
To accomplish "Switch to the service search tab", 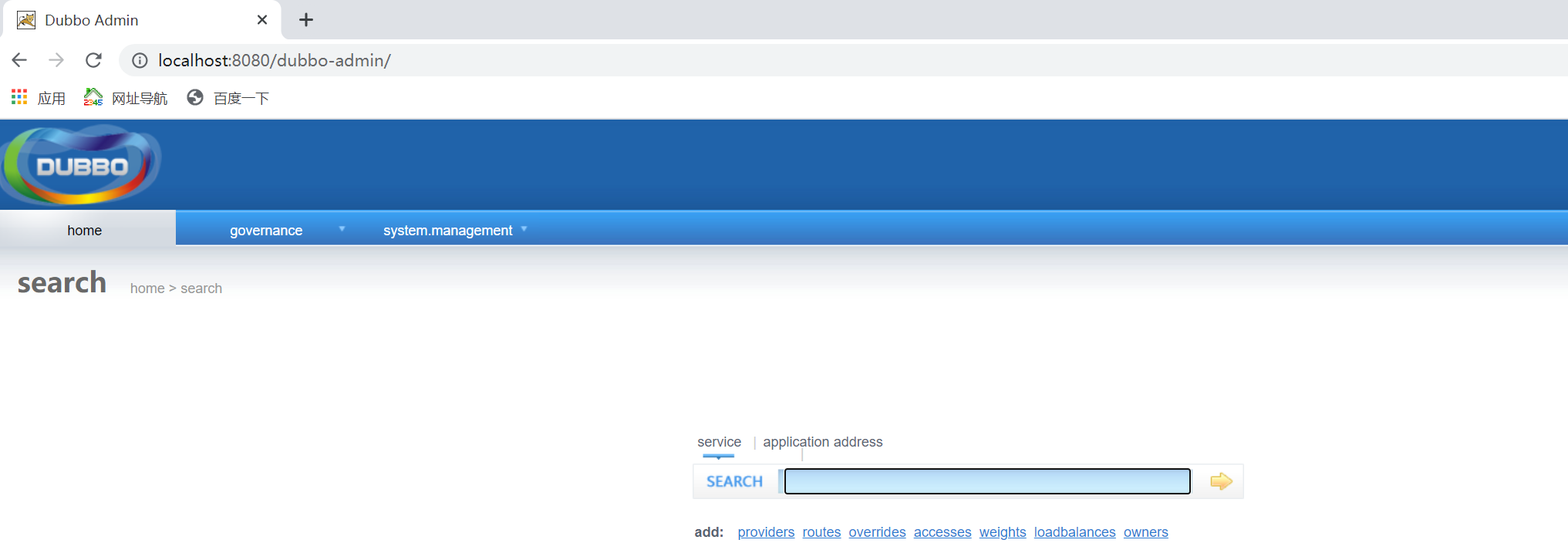I will 719,442.
